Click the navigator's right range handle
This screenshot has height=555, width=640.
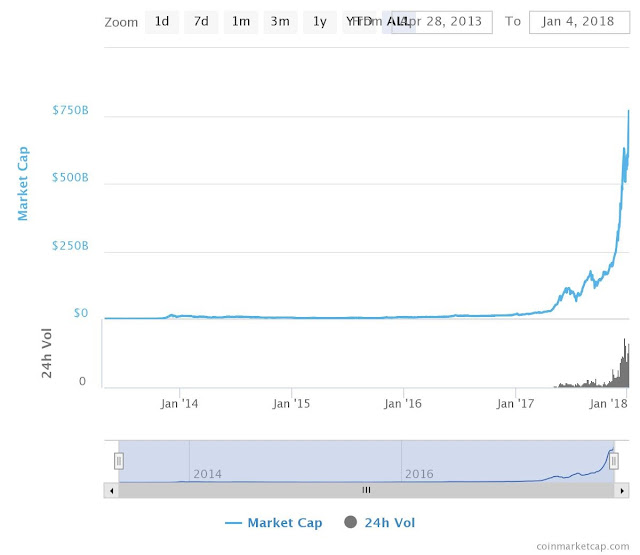tap(614, 460)
